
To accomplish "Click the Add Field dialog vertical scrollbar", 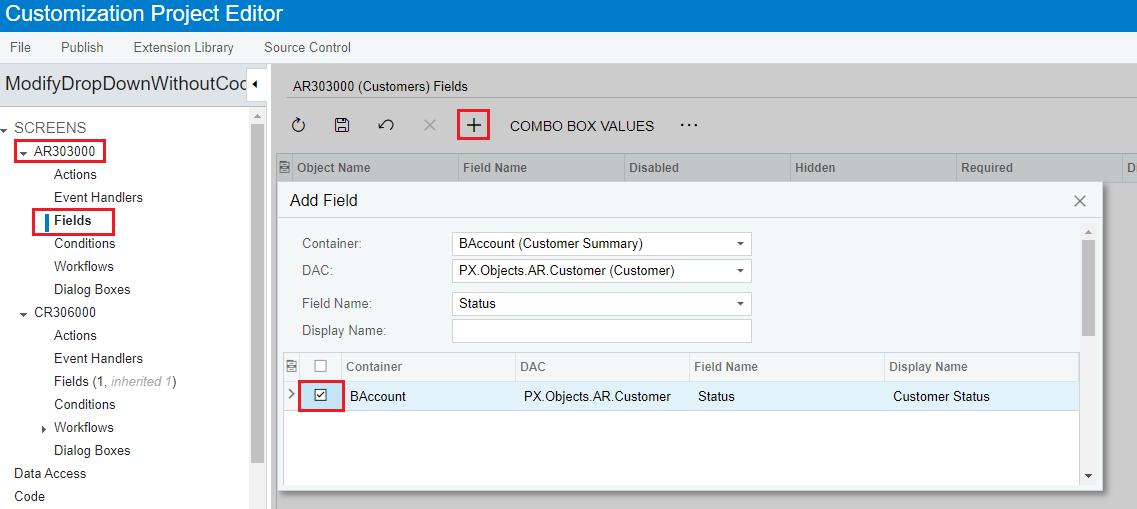I will coord(1088,288).
